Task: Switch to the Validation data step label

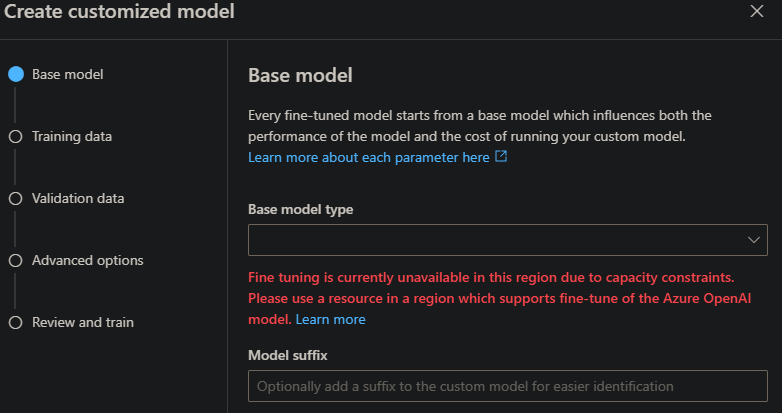Action: click(78, 198)
